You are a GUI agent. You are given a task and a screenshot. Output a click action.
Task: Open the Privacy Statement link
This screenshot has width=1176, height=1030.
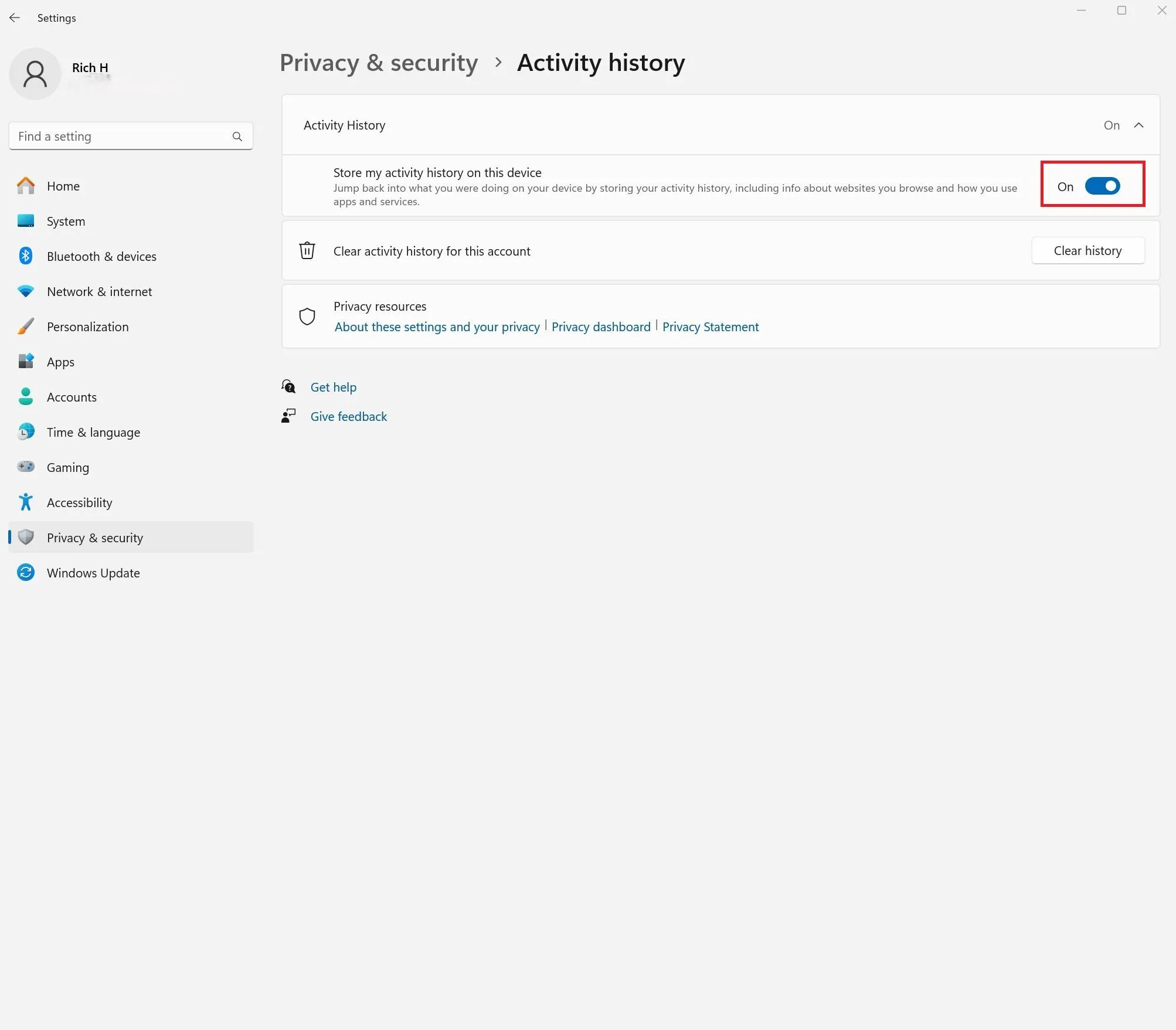click(x=711, y=327)
